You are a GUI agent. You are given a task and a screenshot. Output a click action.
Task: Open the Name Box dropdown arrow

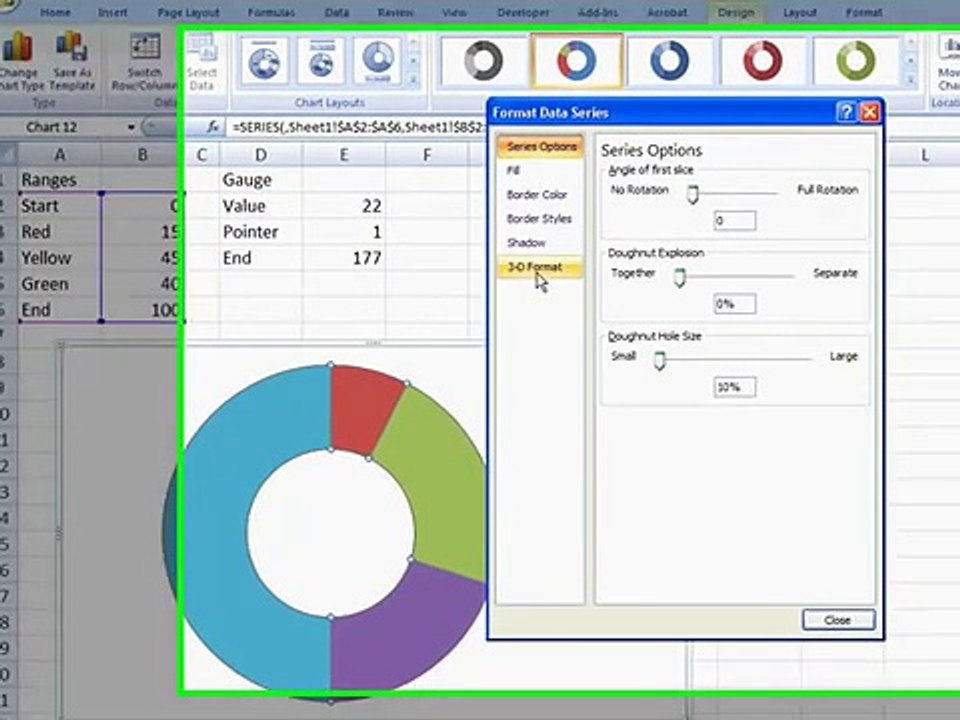click(130, 127)
